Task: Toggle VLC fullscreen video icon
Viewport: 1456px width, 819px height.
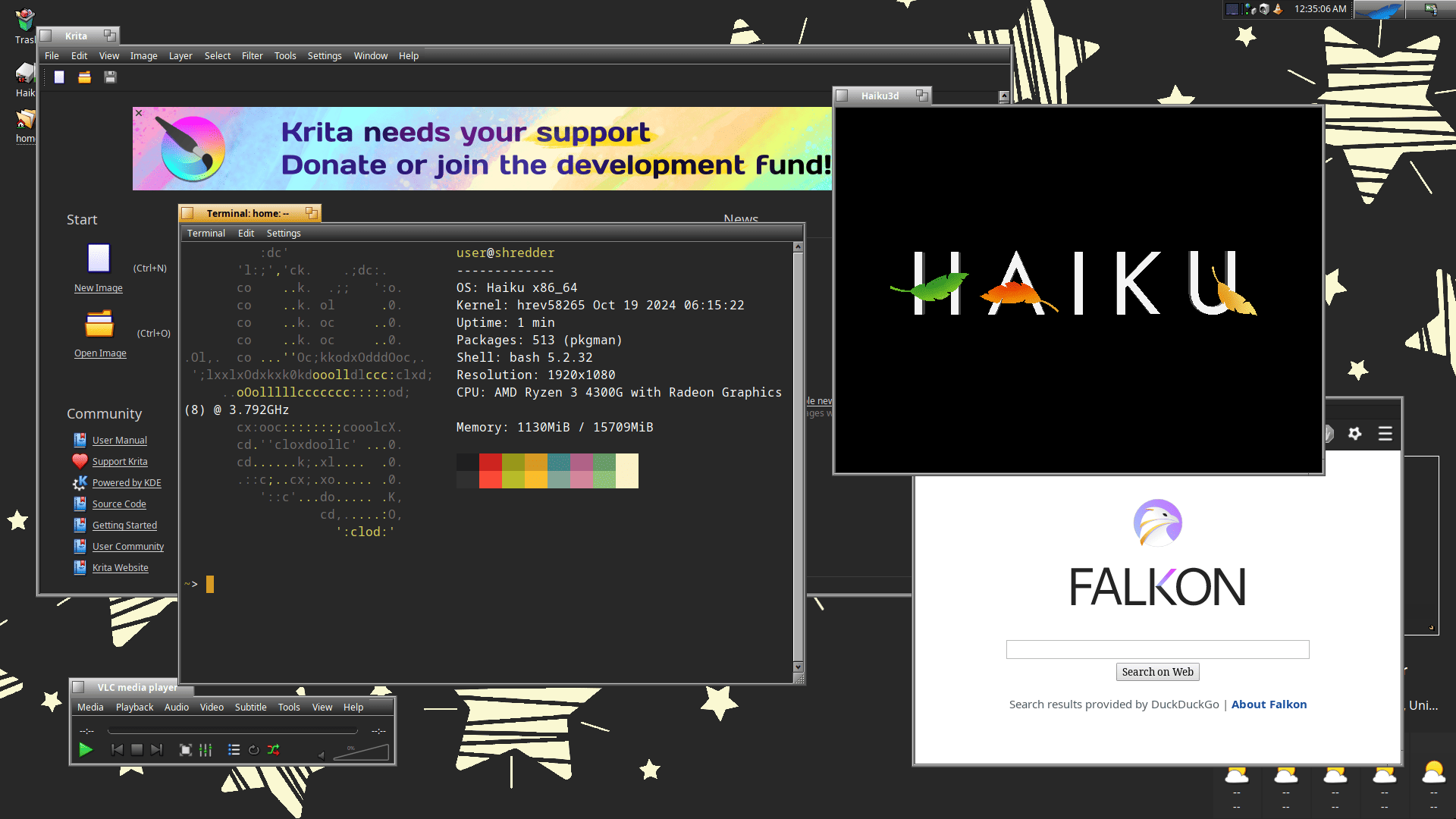Action: (186, 750)
